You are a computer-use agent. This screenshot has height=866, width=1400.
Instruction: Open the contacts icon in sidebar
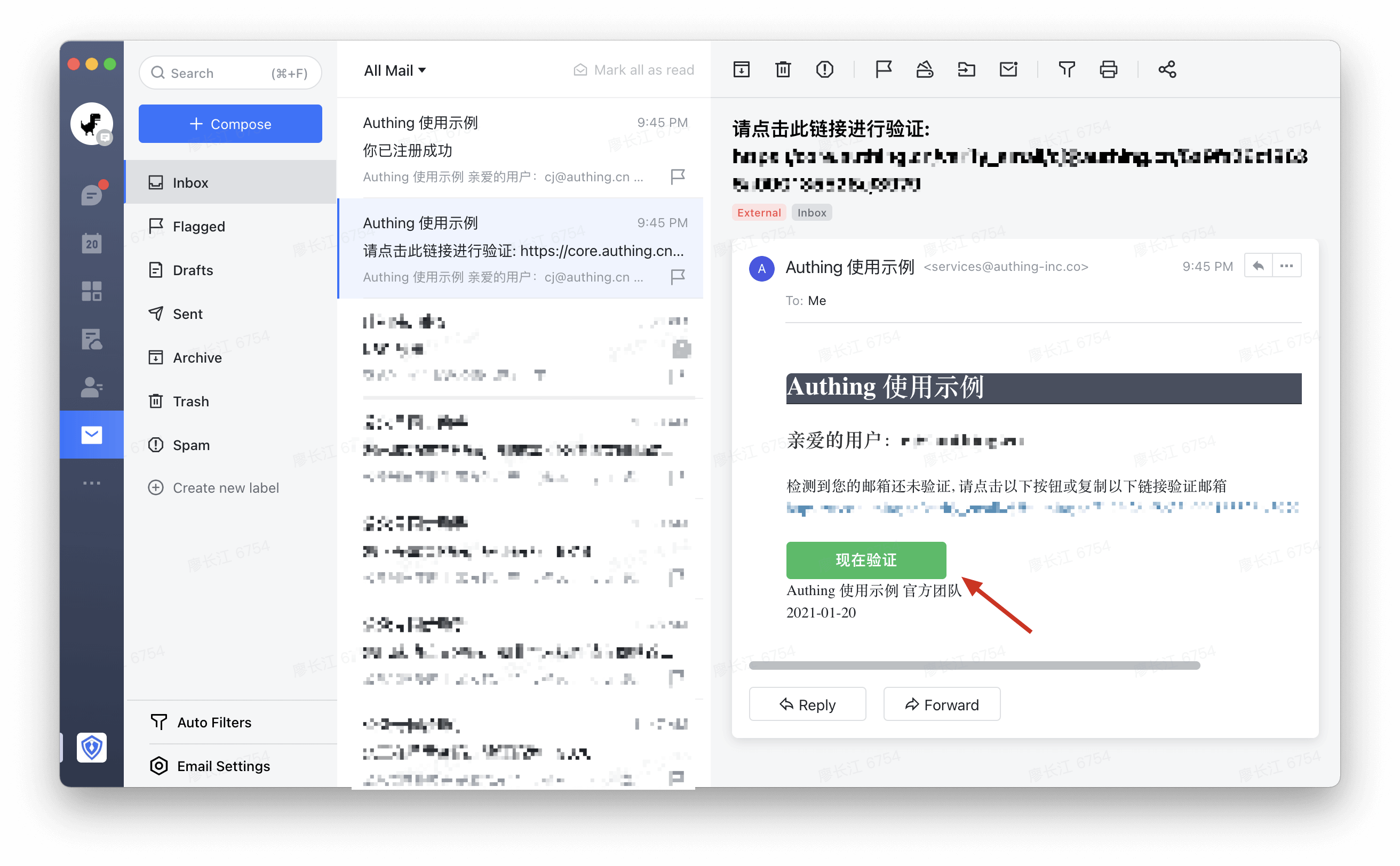coord(92,387)
